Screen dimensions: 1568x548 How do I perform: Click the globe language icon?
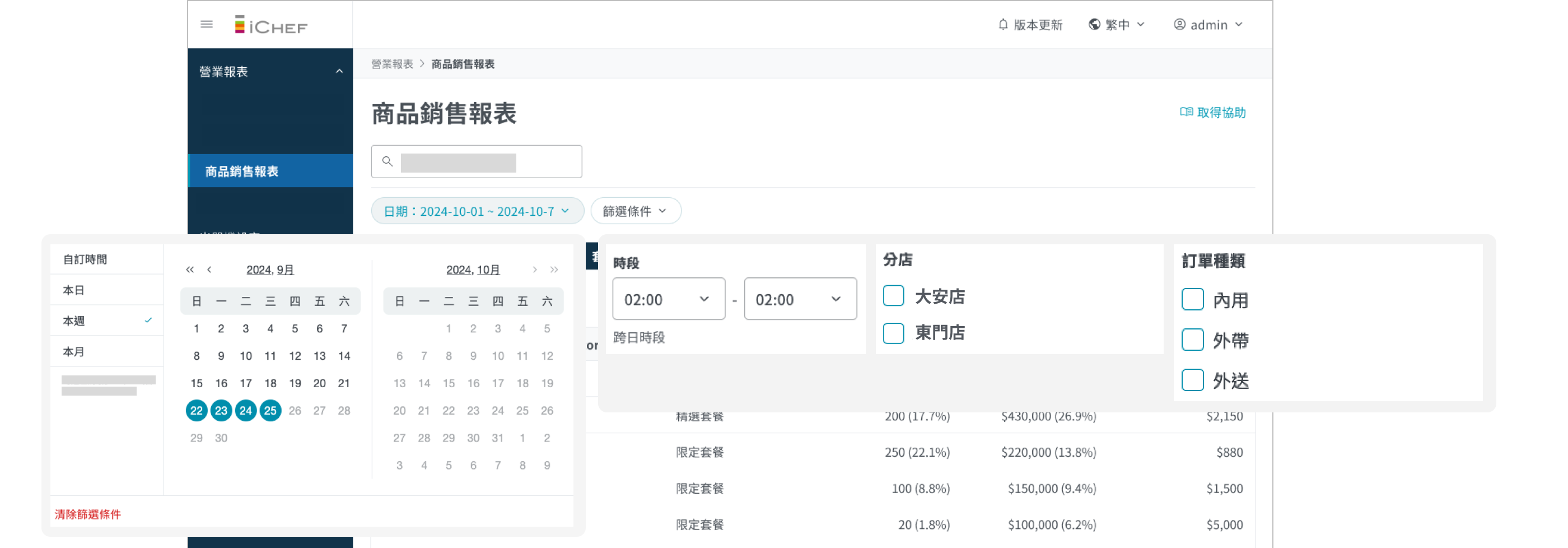coord(1094,24)
